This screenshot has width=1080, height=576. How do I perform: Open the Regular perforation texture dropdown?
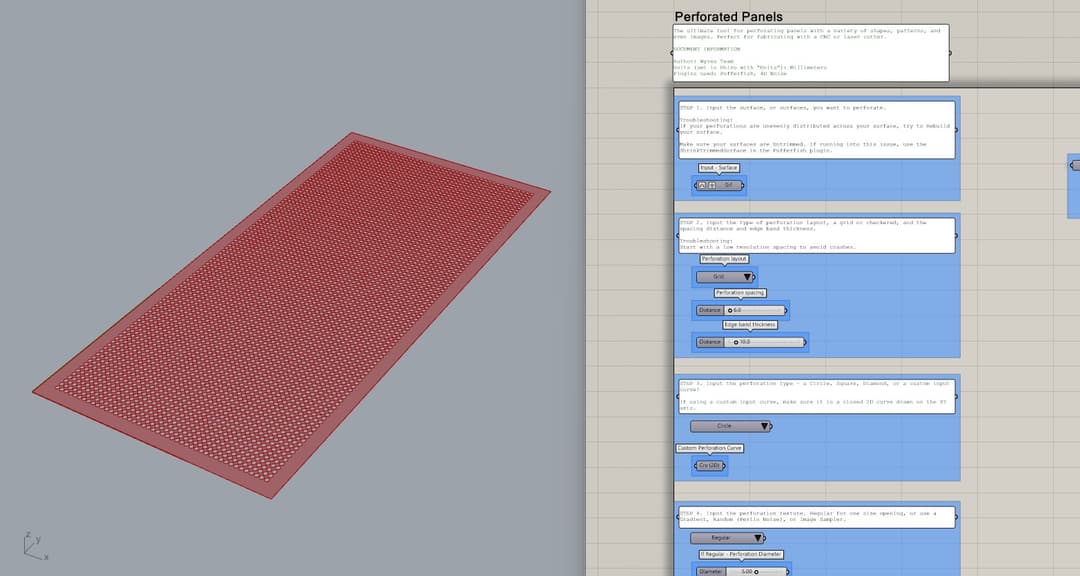(718, 537)
